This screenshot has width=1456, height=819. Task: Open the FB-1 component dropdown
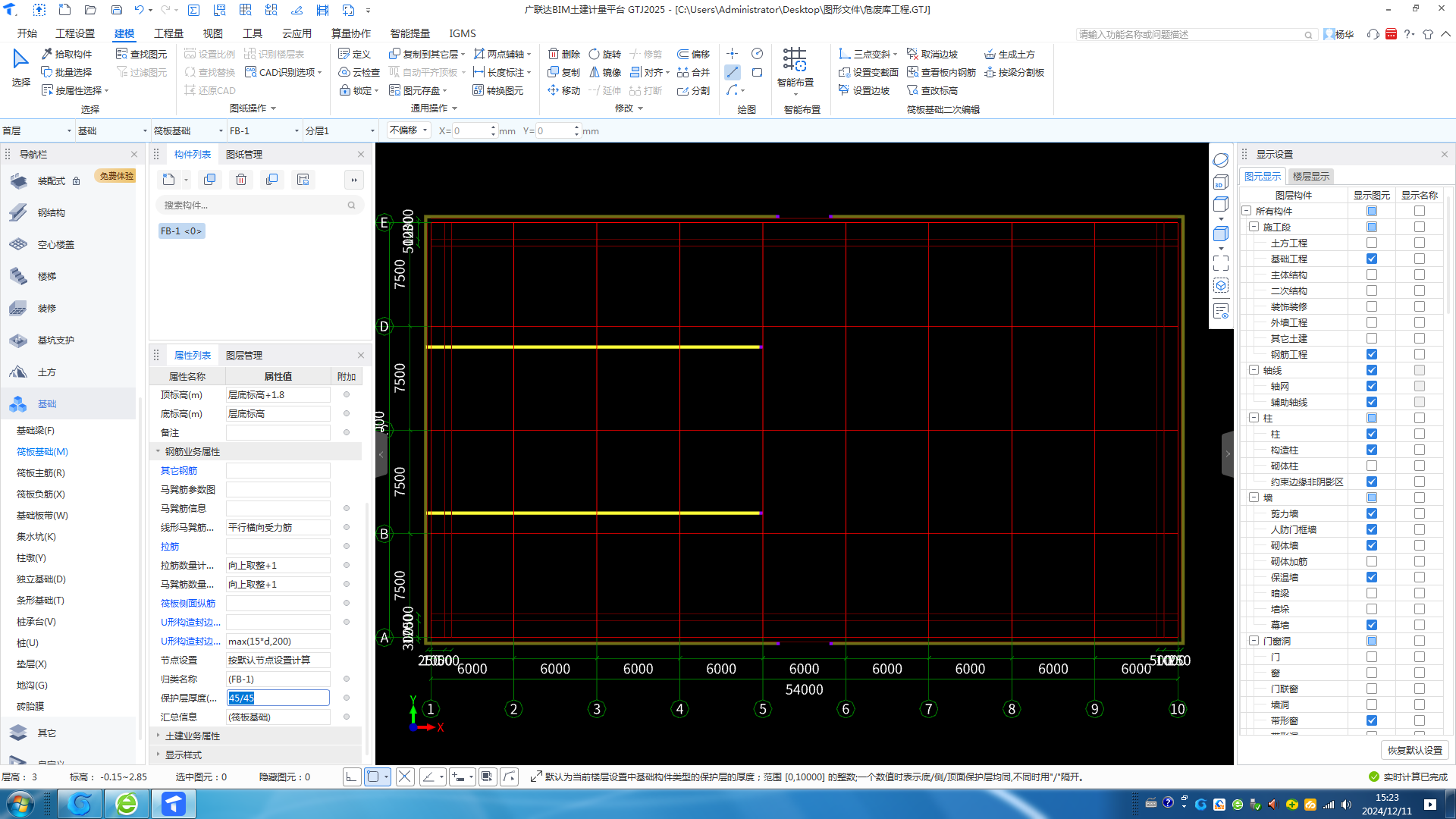point(265,130)
